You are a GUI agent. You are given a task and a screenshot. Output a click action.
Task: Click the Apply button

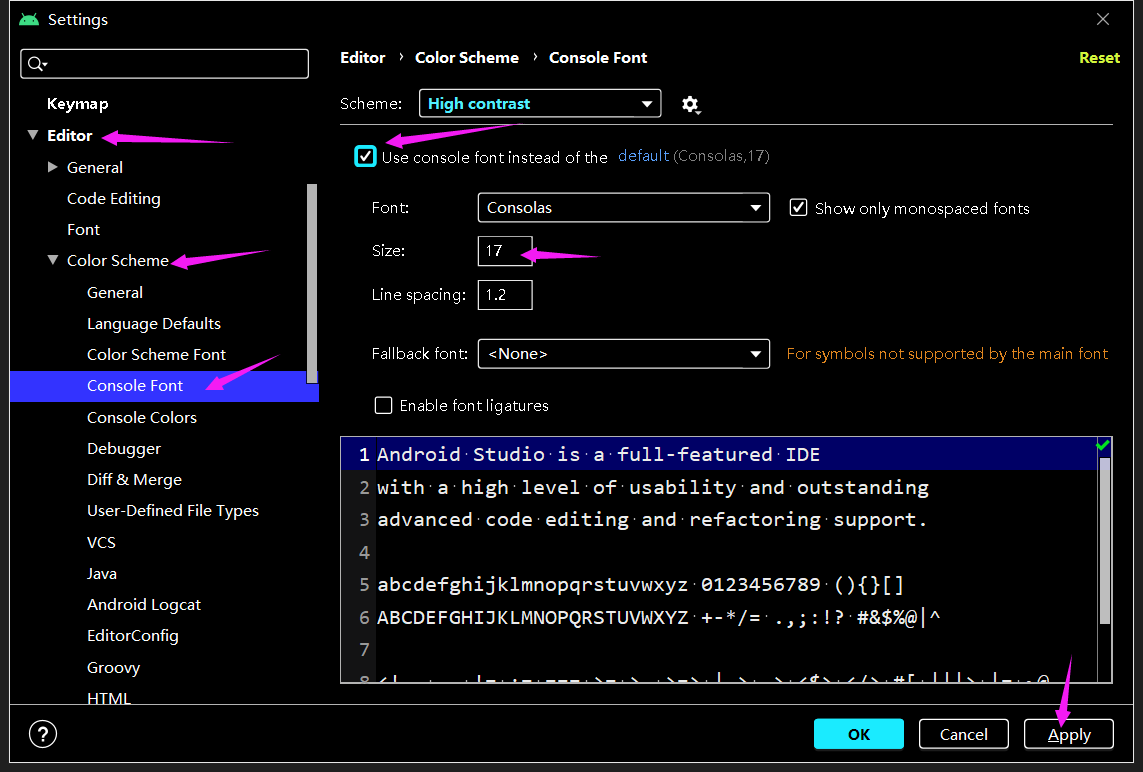pyautogui.click(x=1069, y=734)
